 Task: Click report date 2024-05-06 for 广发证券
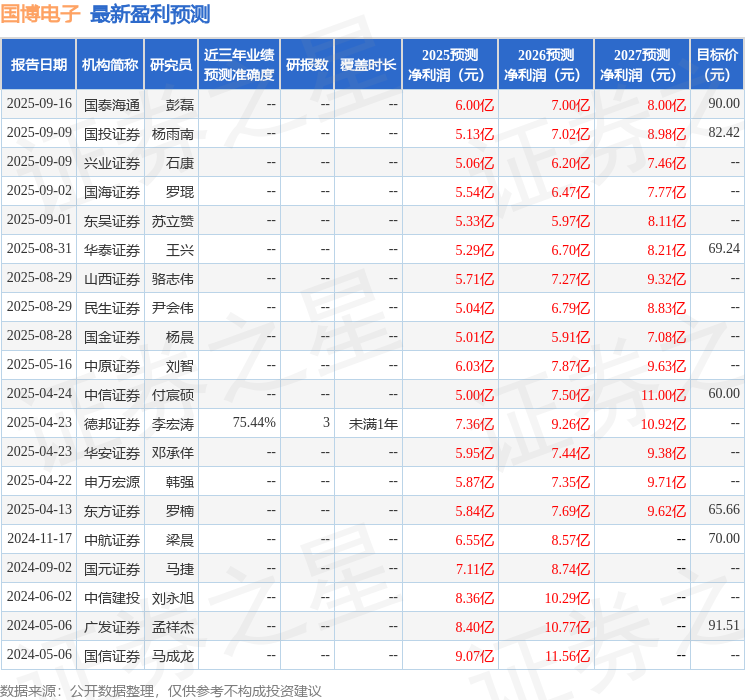[39, 625]
